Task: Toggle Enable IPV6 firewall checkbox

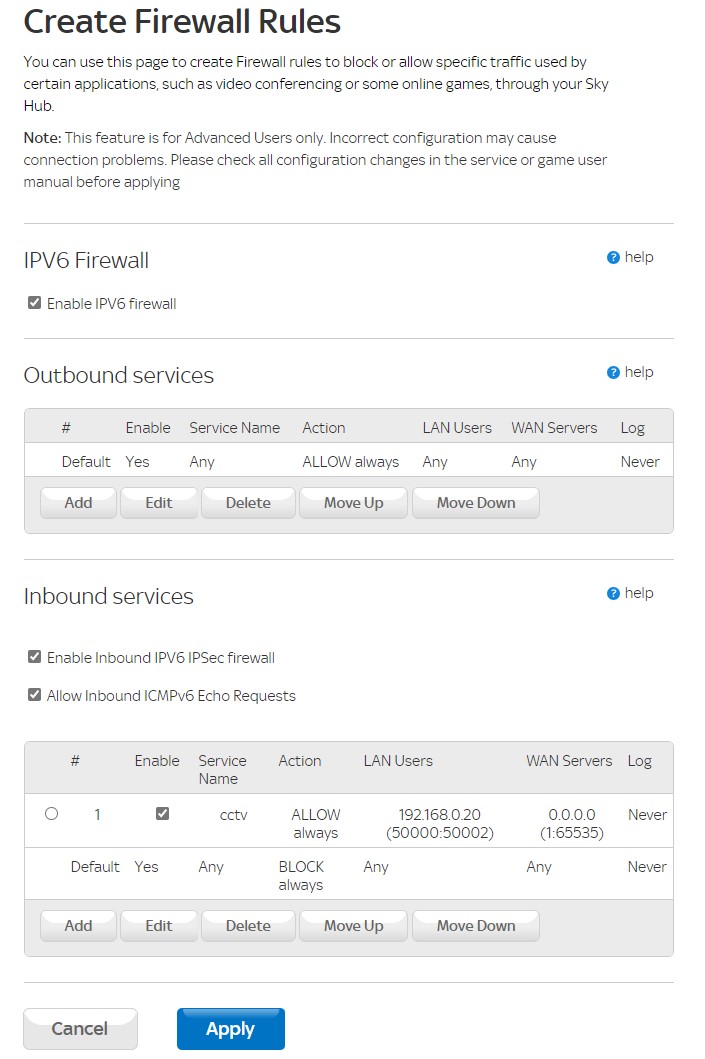Action: 35,304
